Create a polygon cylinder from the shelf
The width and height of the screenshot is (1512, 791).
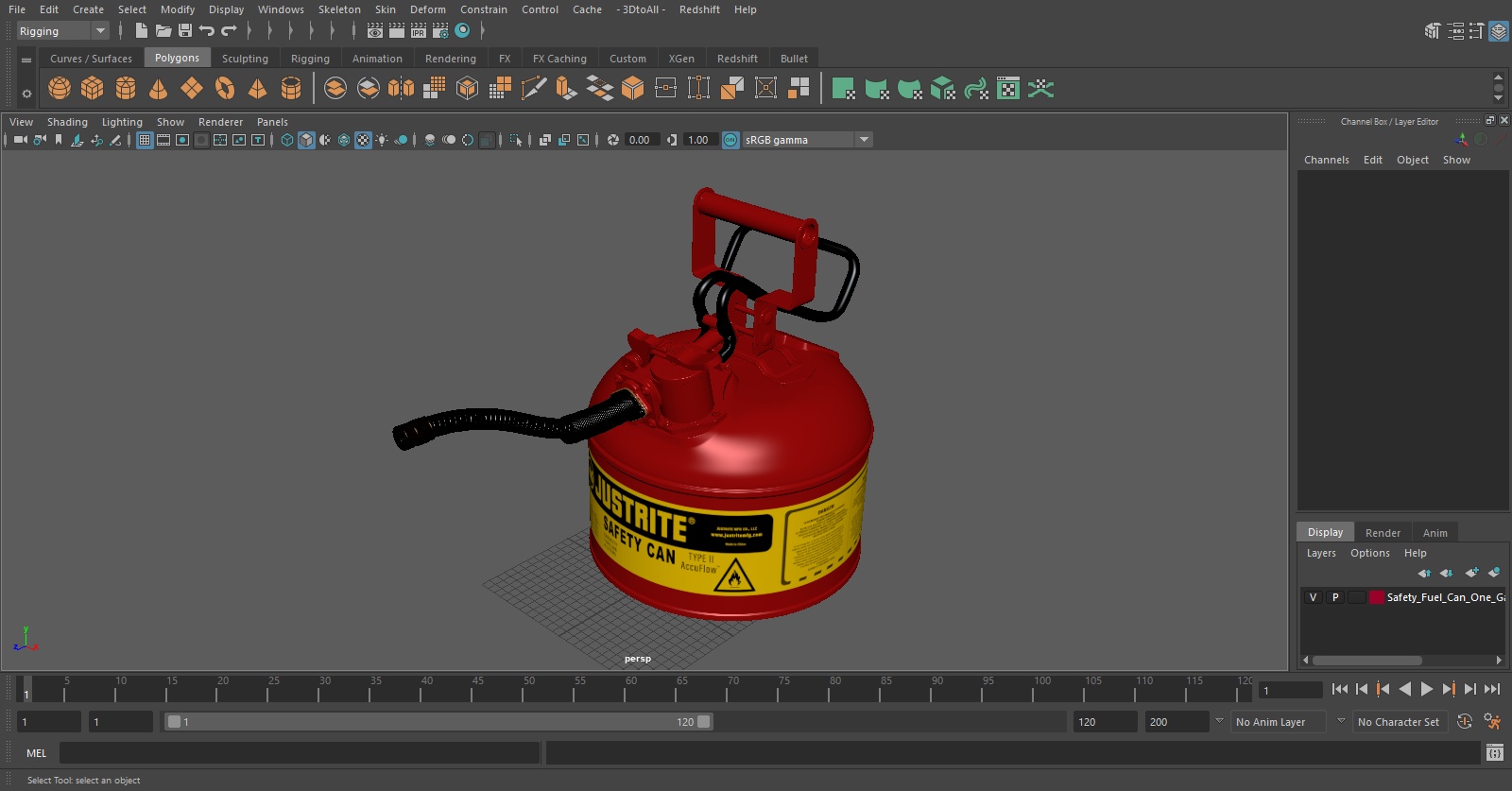click(x=126, y=89)
